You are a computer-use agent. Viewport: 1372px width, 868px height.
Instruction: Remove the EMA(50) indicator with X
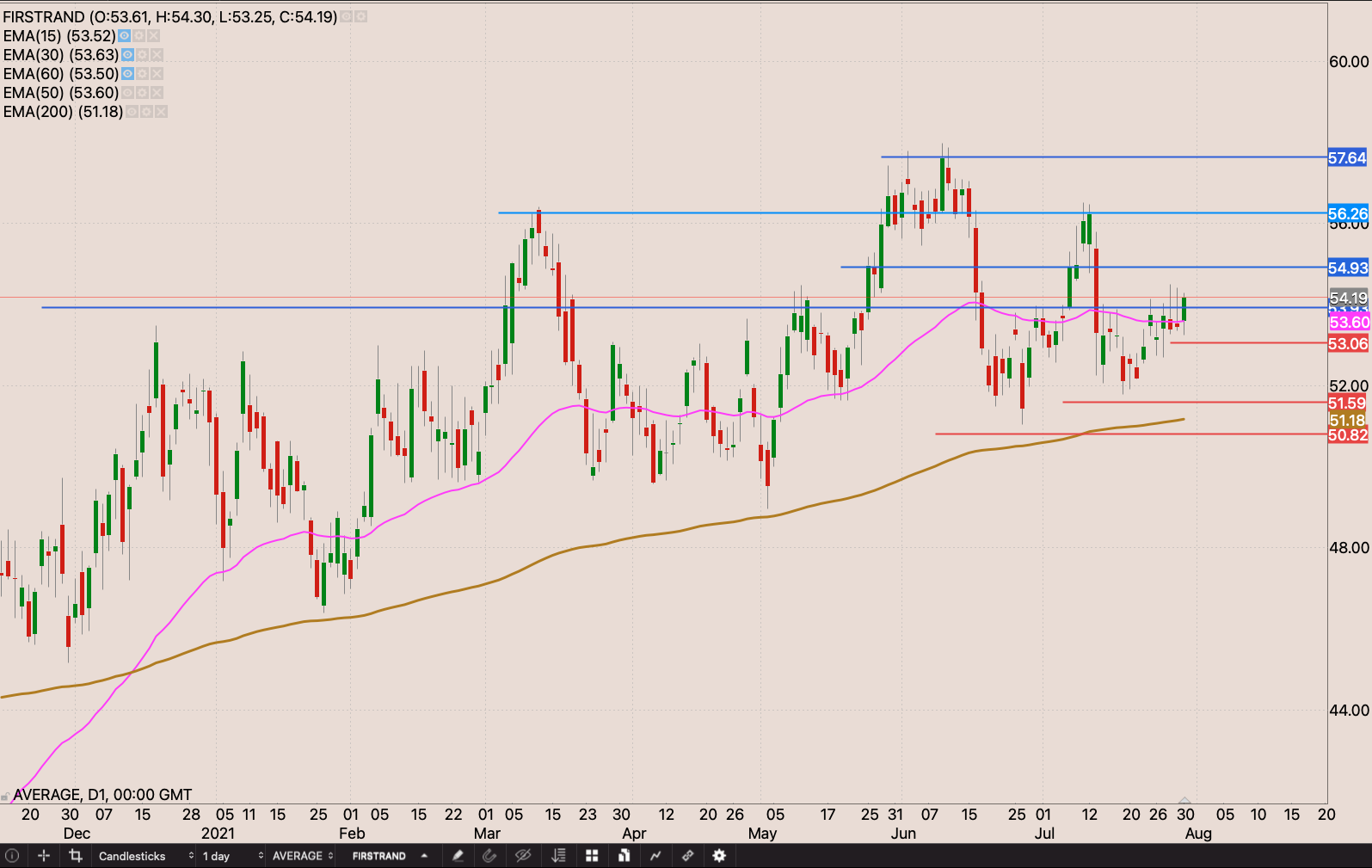point(157,93)
